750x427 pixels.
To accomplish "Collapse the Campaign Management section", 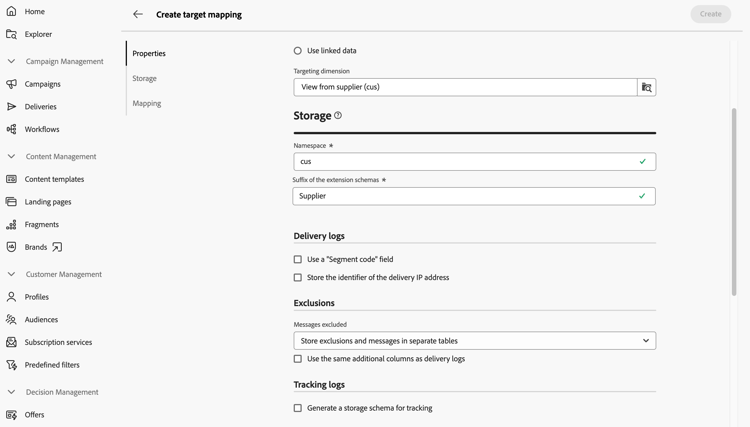I will coord(11,61).
